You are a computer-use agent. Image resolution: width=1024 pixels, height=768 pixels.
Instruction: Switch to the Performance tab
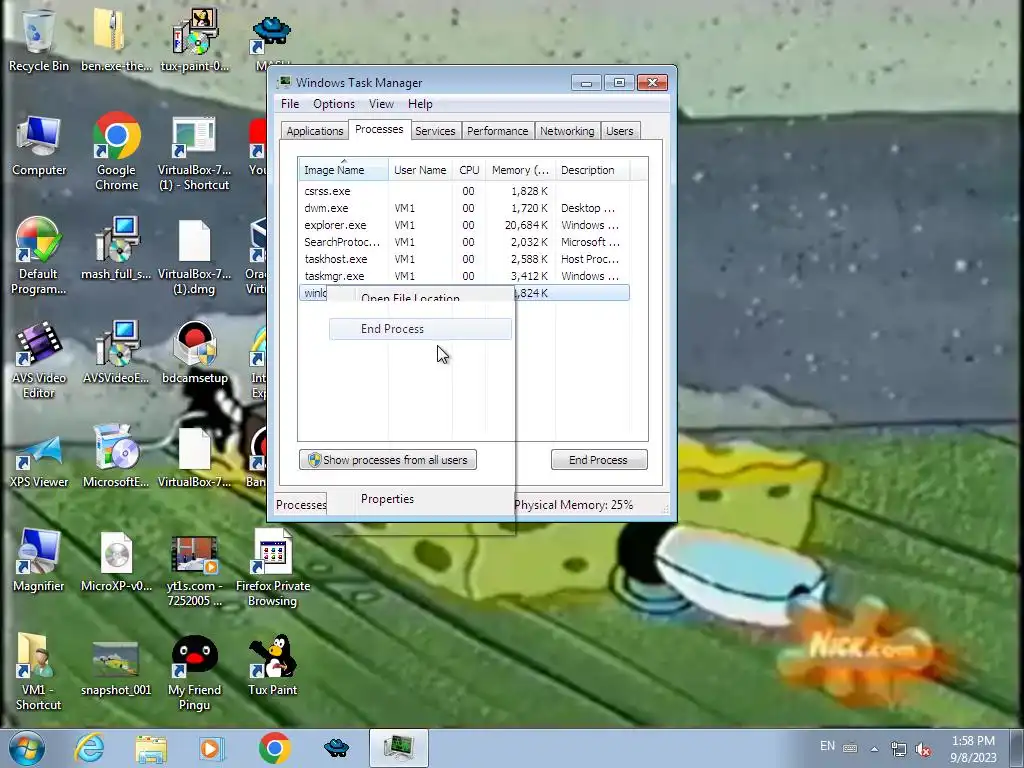point(498,131)
